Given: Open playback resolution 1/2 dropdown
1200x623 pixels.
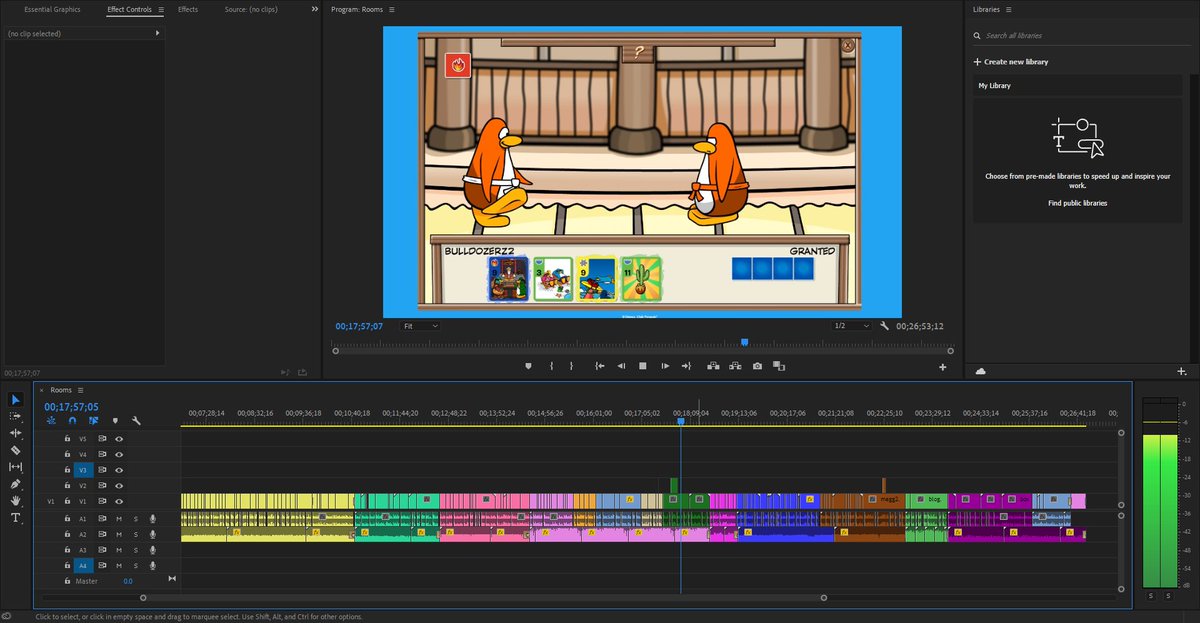Looking at the screenshot, I should tap(852, 326).
